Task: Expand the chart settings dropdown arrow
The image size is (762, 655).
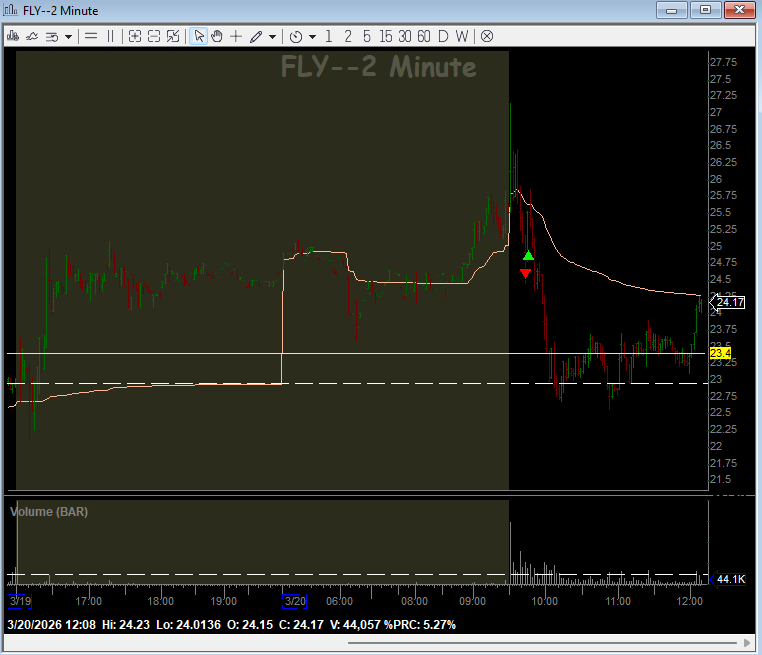Action: pyautogui.click(x=69, y=37)
